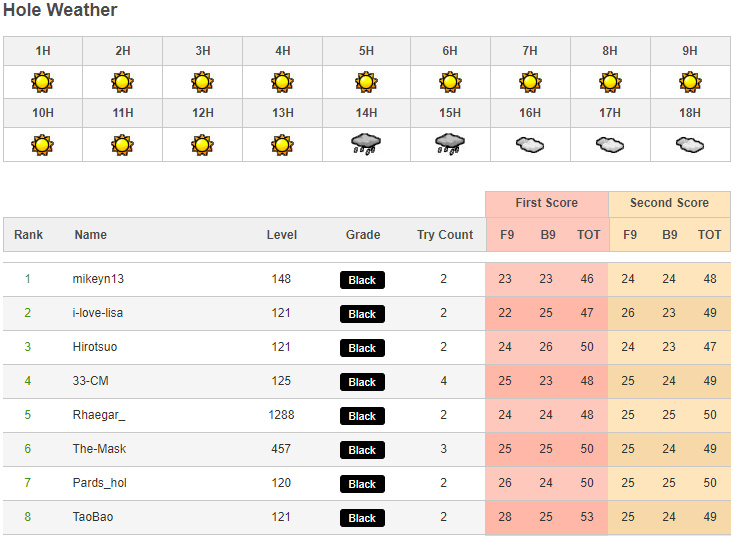The width and height of the screenshot is (733, 536).
Task: Click the Level column header
Action: coord(282,235)
